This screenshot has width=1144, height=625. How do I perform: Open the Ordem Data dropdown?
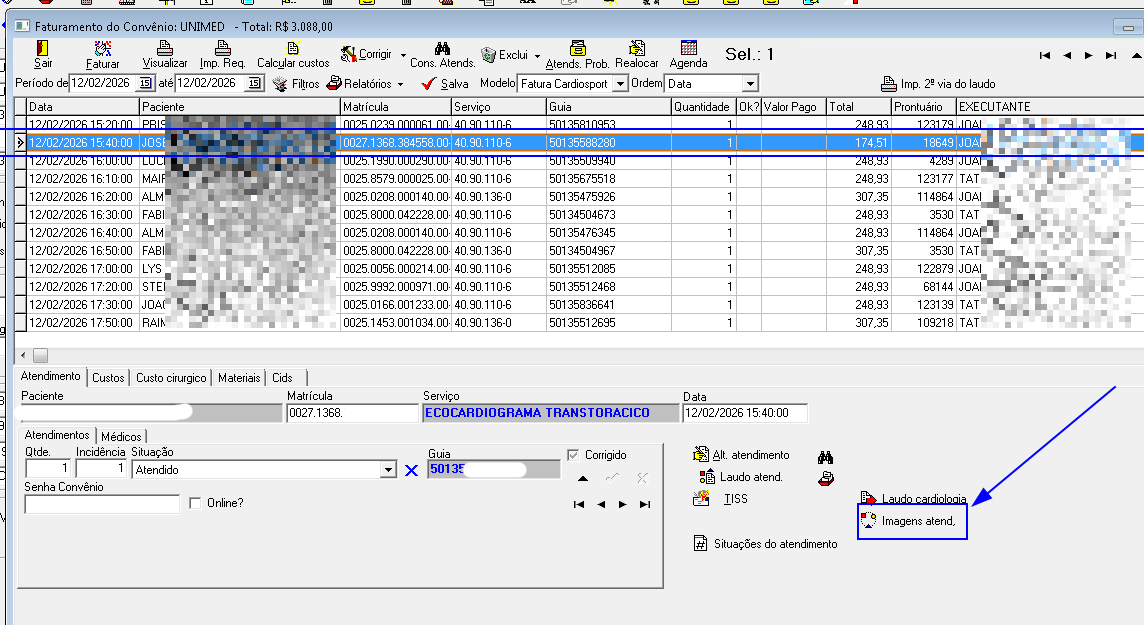coord(749,84)
